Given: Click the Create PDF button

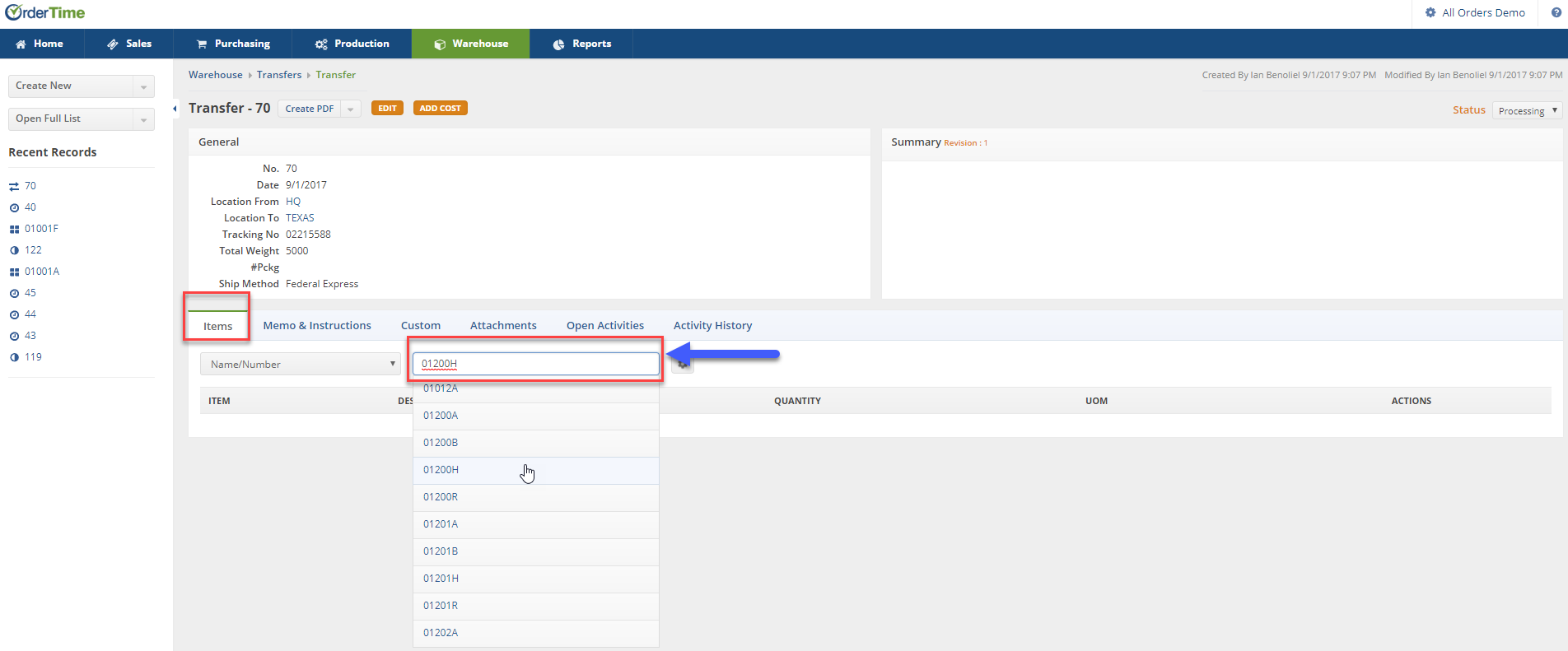Looking at the screenshot, I should click(x=310, y=109).
